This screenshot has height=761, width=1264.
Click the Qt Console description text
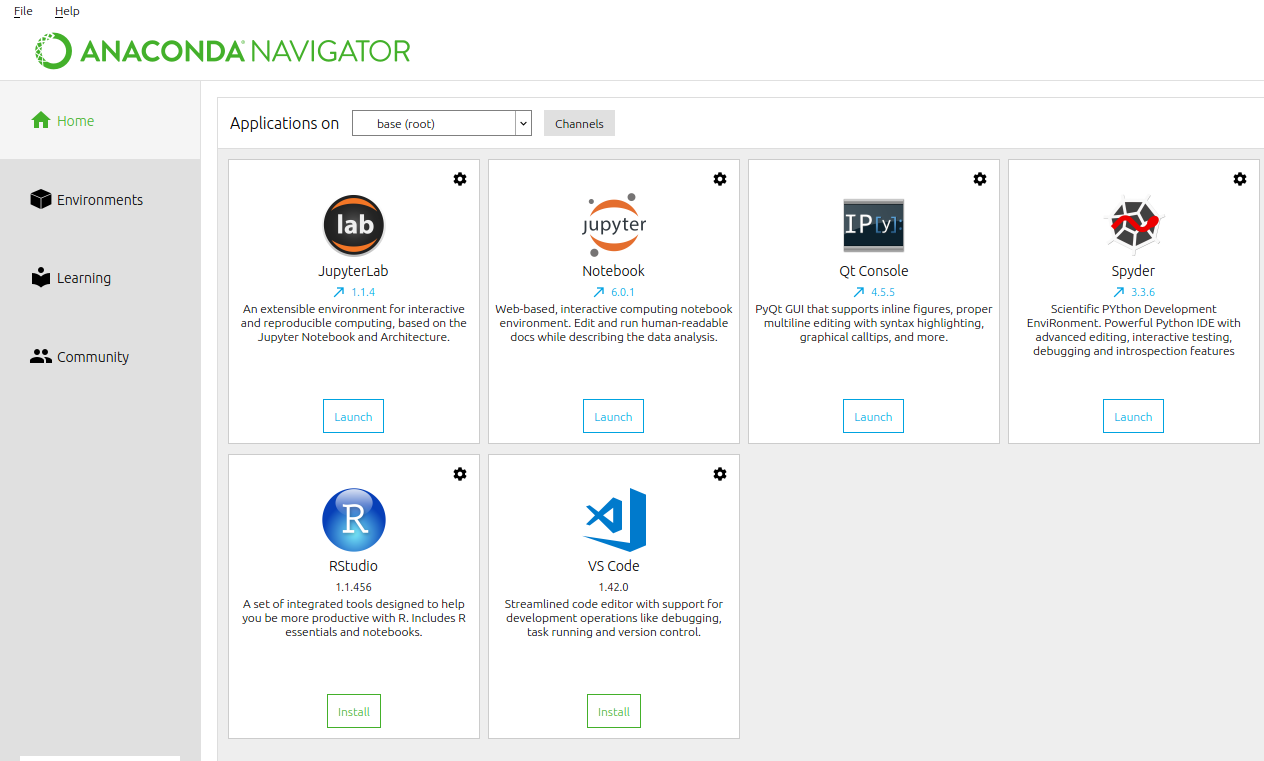(874, 323)
